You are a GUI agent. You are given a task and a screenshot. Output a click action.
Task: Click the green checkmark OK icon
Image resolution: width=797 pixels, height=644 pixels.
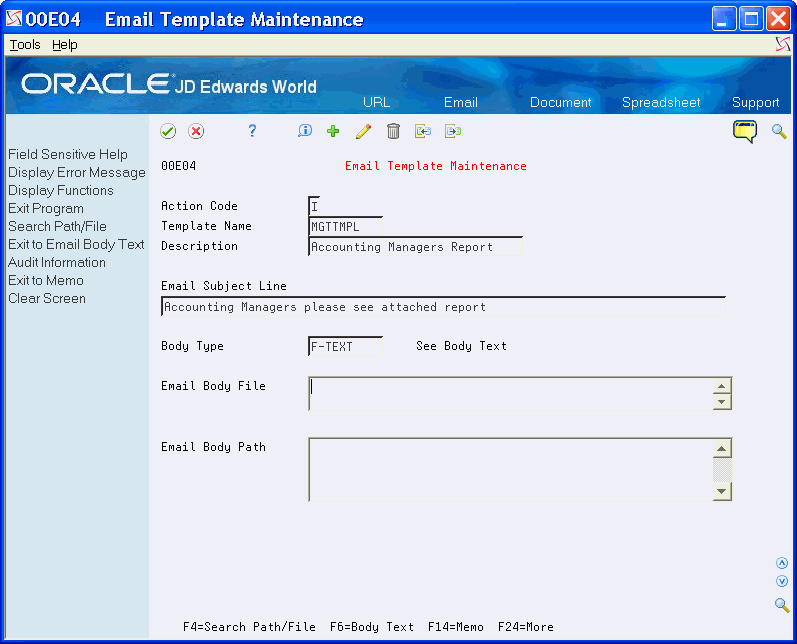point(168,131)
